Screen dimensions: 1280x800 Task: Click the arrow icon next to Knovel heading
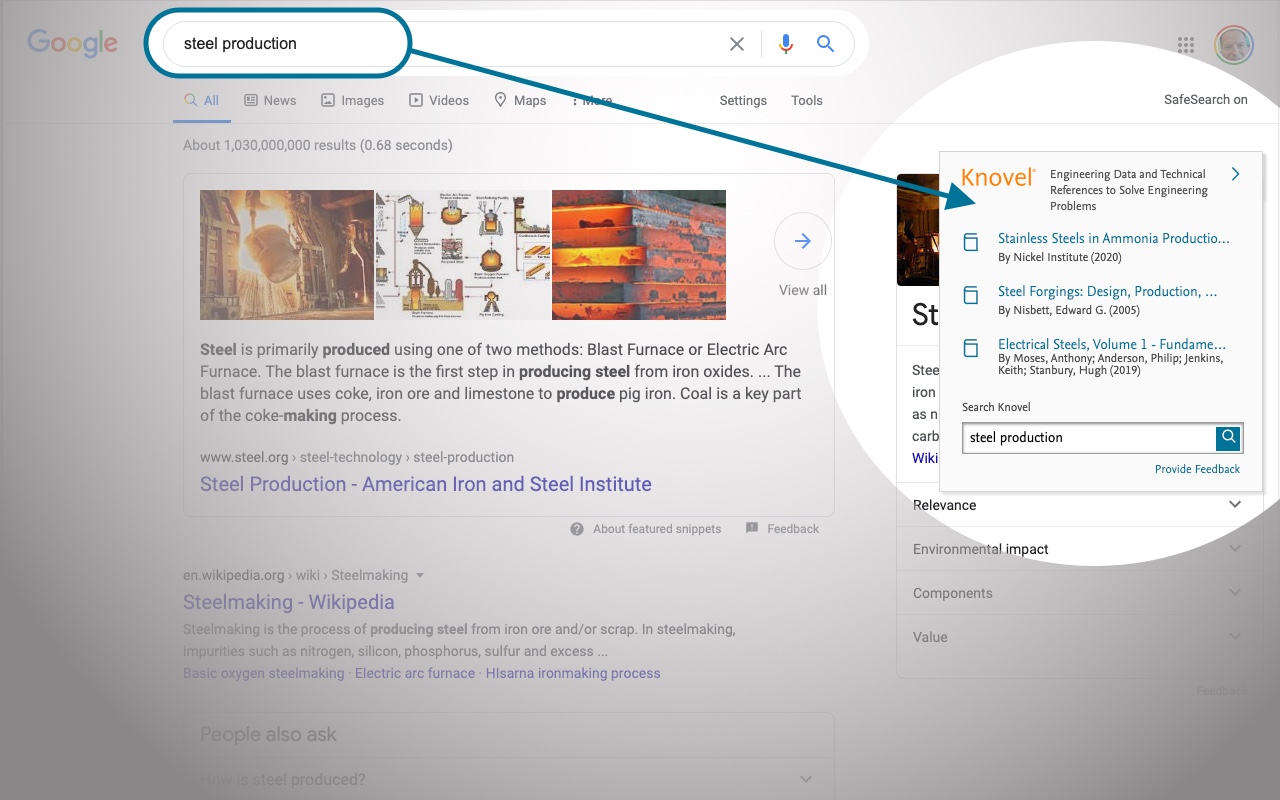[x=1235, y=173]
